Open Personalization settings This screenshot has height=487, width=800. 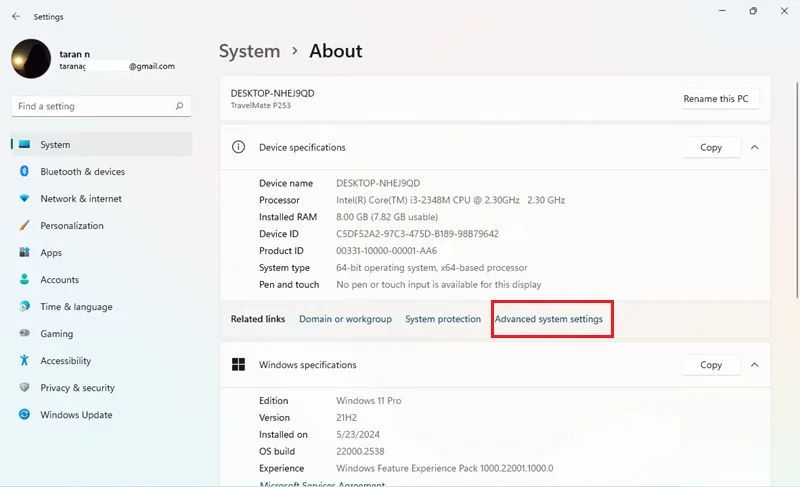coord(102,225)
